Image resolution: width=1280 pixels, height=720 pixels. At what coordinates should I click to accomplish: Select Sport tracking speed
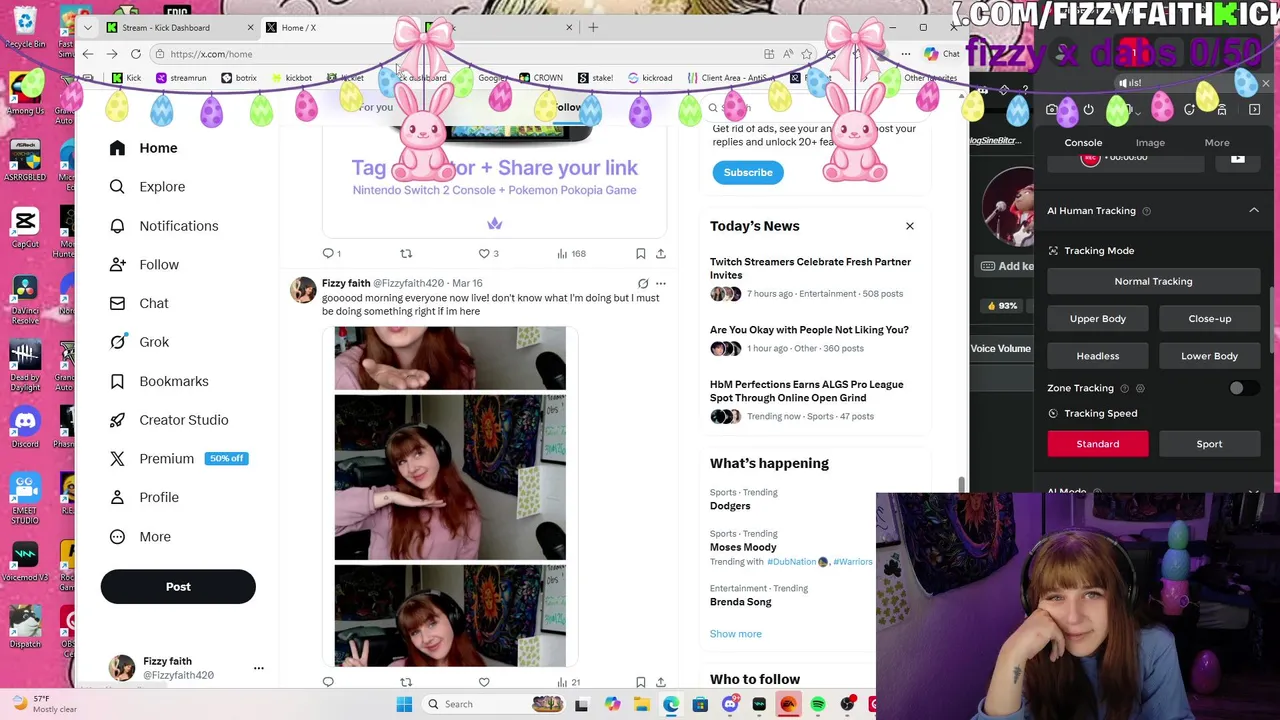pos(1209,444)
